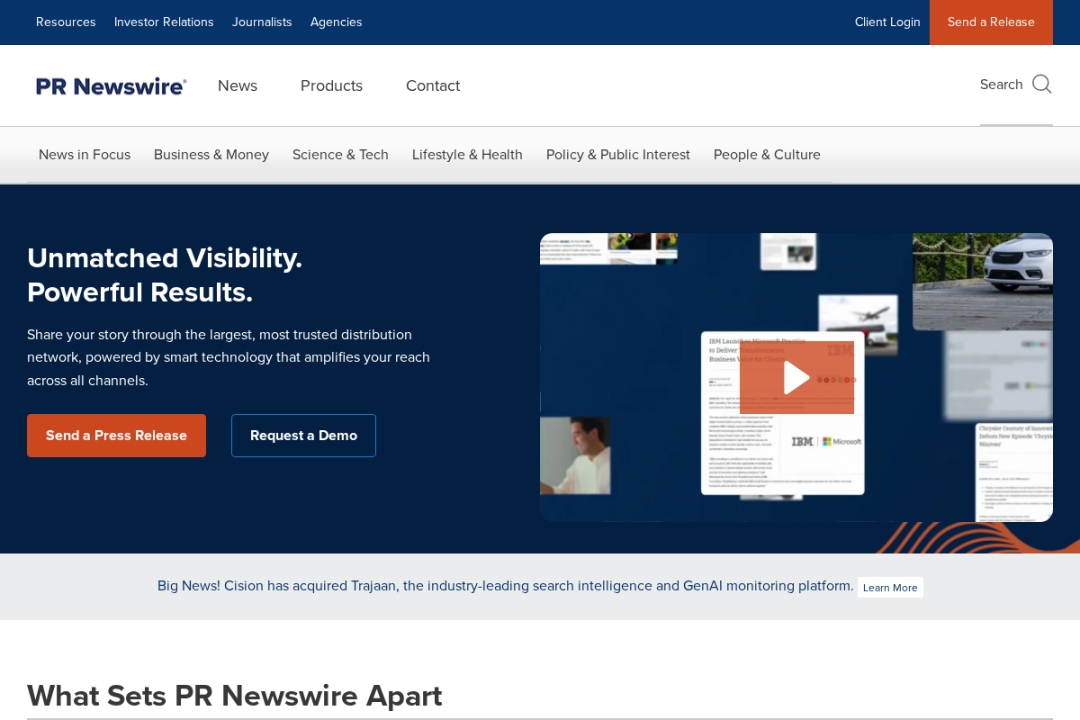Open the Client Login link
This screenshot has height=720, width=1080.
click(x=887, y=22)
